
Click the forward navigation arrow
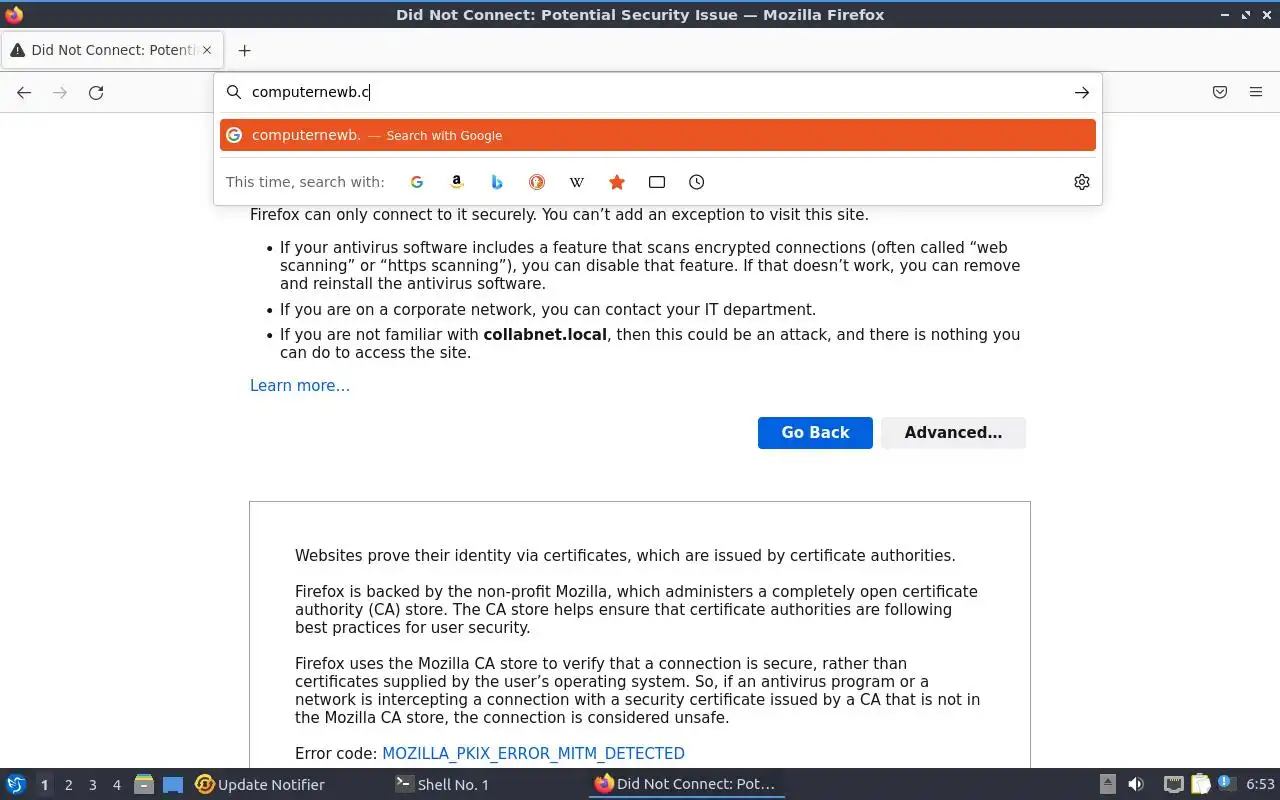(x=60, y=92)
